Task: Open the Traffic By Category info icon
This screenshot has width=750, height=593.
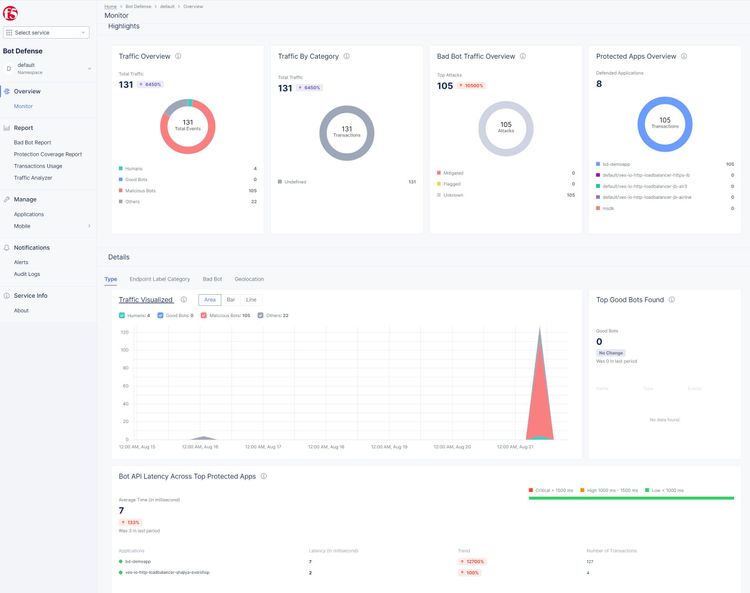Action: point(347,57)
